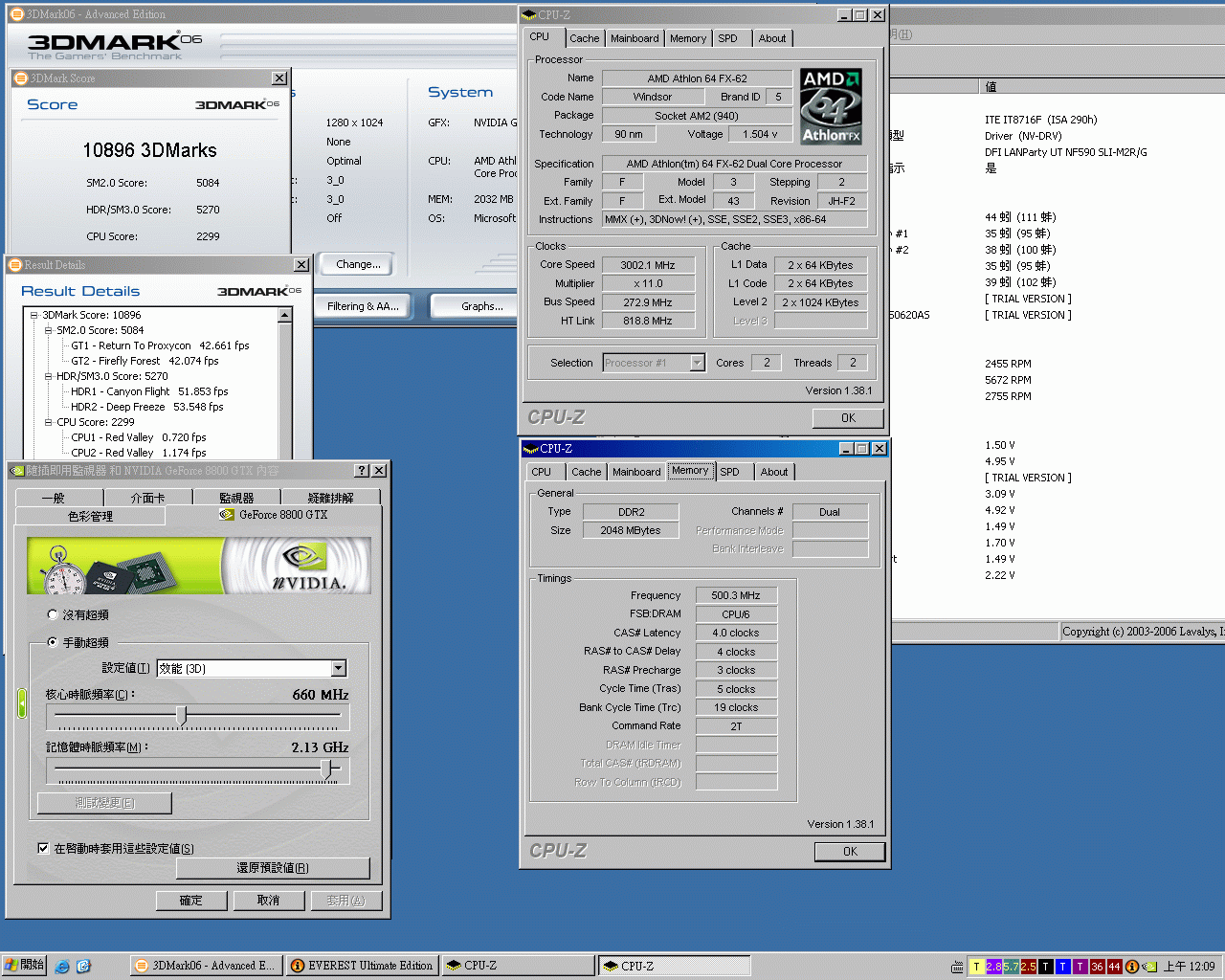This screenshot has height=980, width=1225.
Task: Click the keyboard language bar icon in tray
Action: [x=958, y=967]
